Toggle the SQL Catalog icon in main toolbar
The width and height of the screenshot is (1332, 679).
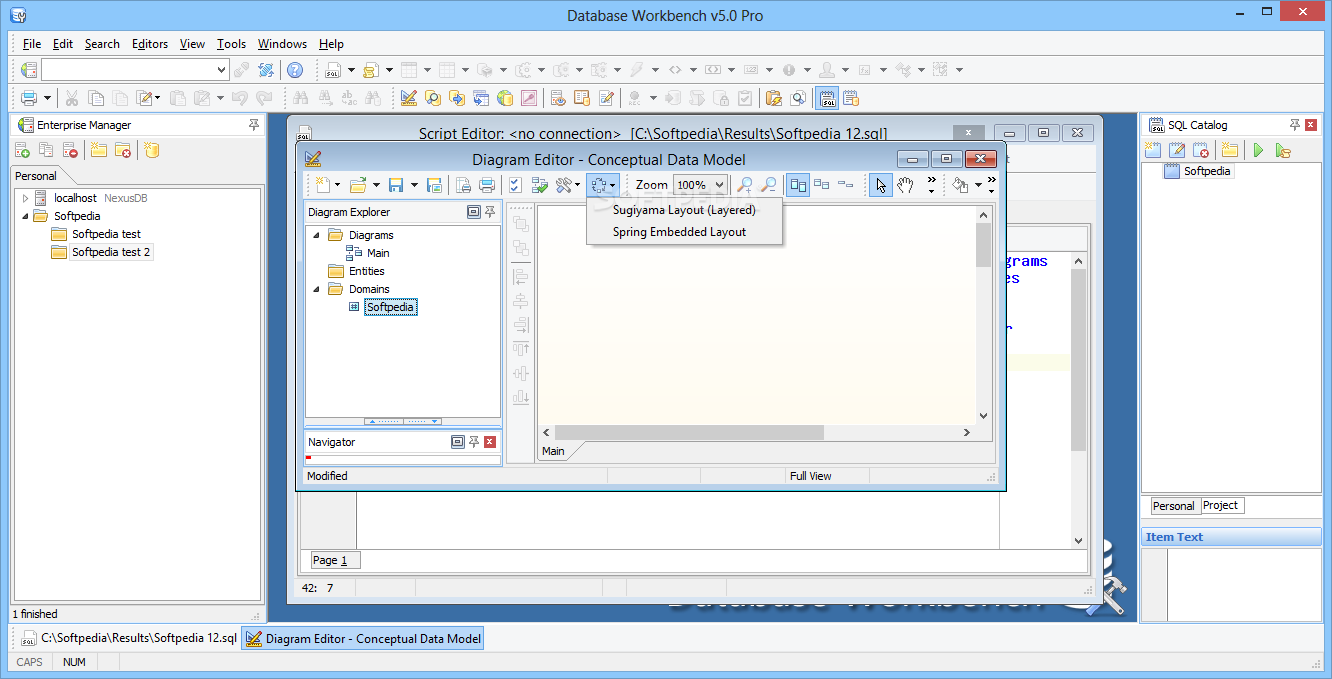(827, 98)
